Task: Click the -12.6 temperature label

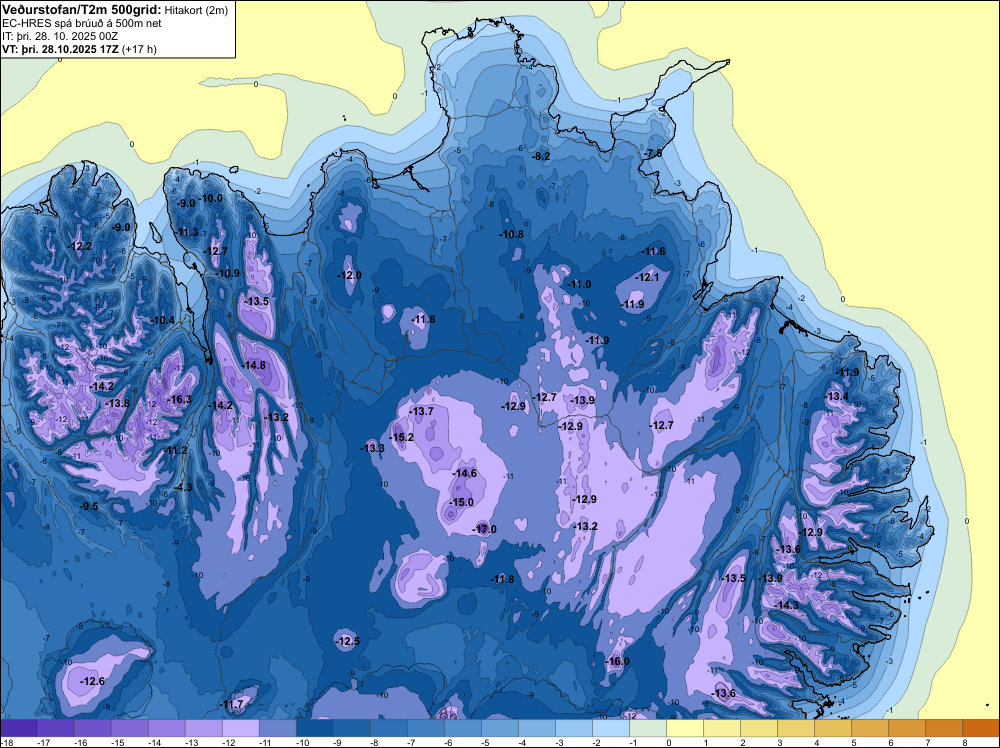Action: click(x=92, y=682)
